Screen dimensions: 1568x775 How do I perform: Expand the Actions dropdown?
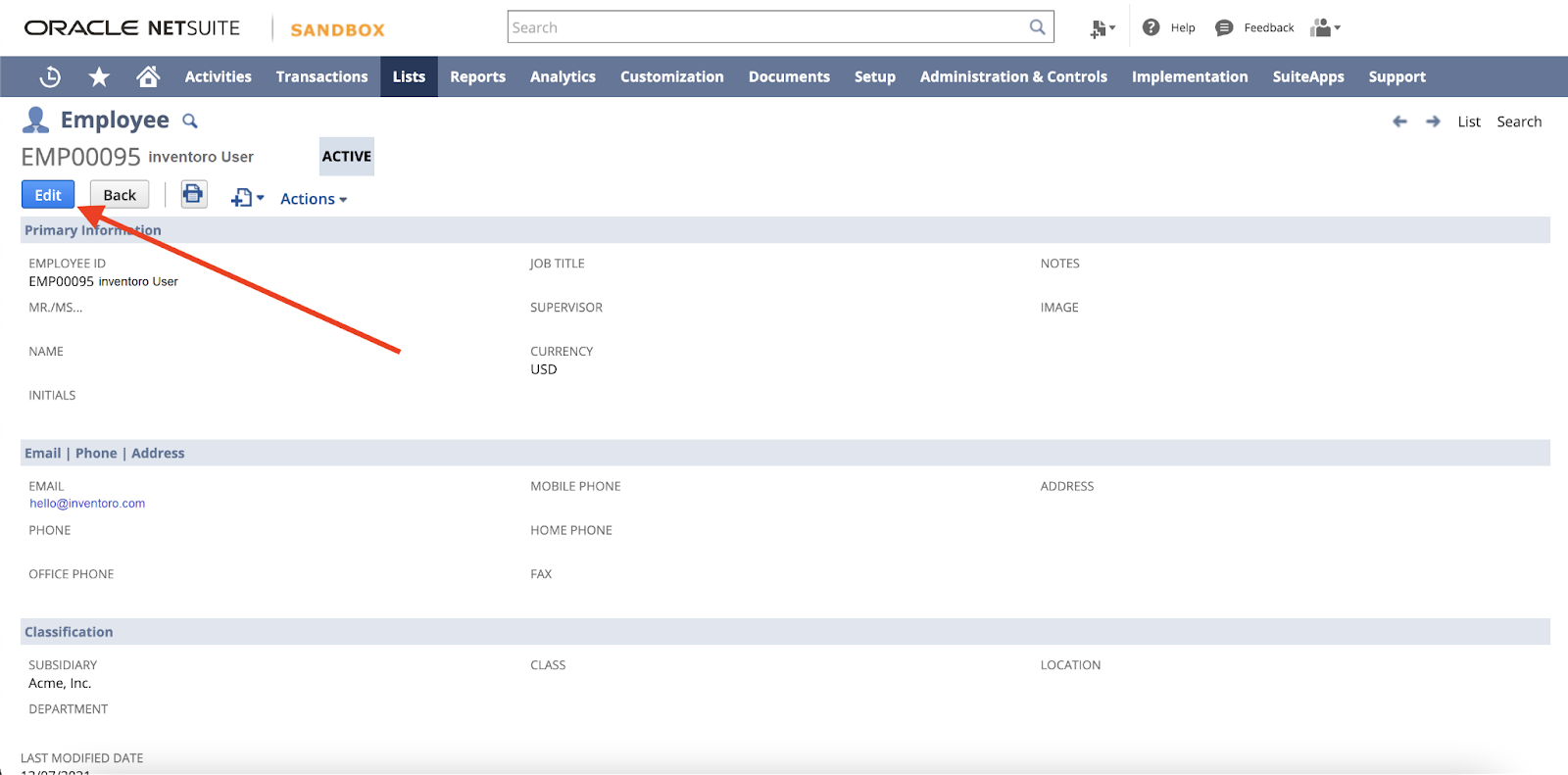click(x=314, y=199)
